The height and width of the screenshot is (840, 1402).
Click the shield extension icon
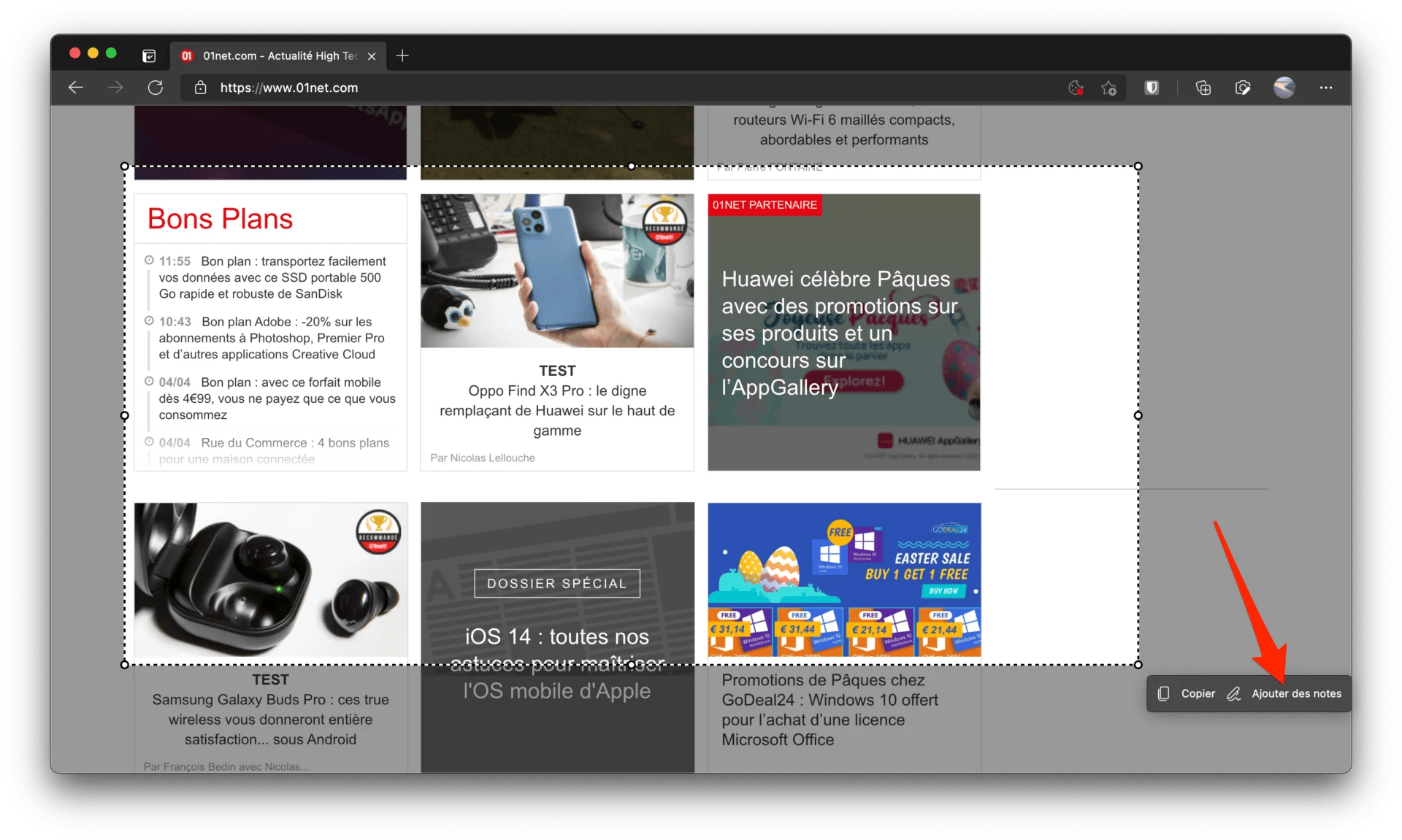pyautogui.click(x=1152, y=88)
